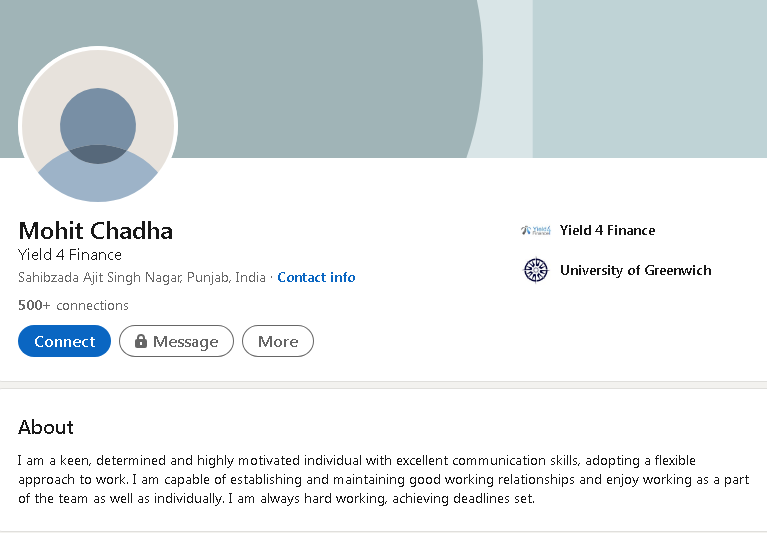This screenshot has width=767, height=533.
Task: Click the University of Greenwich crest icon
Action: click(536, 270)
